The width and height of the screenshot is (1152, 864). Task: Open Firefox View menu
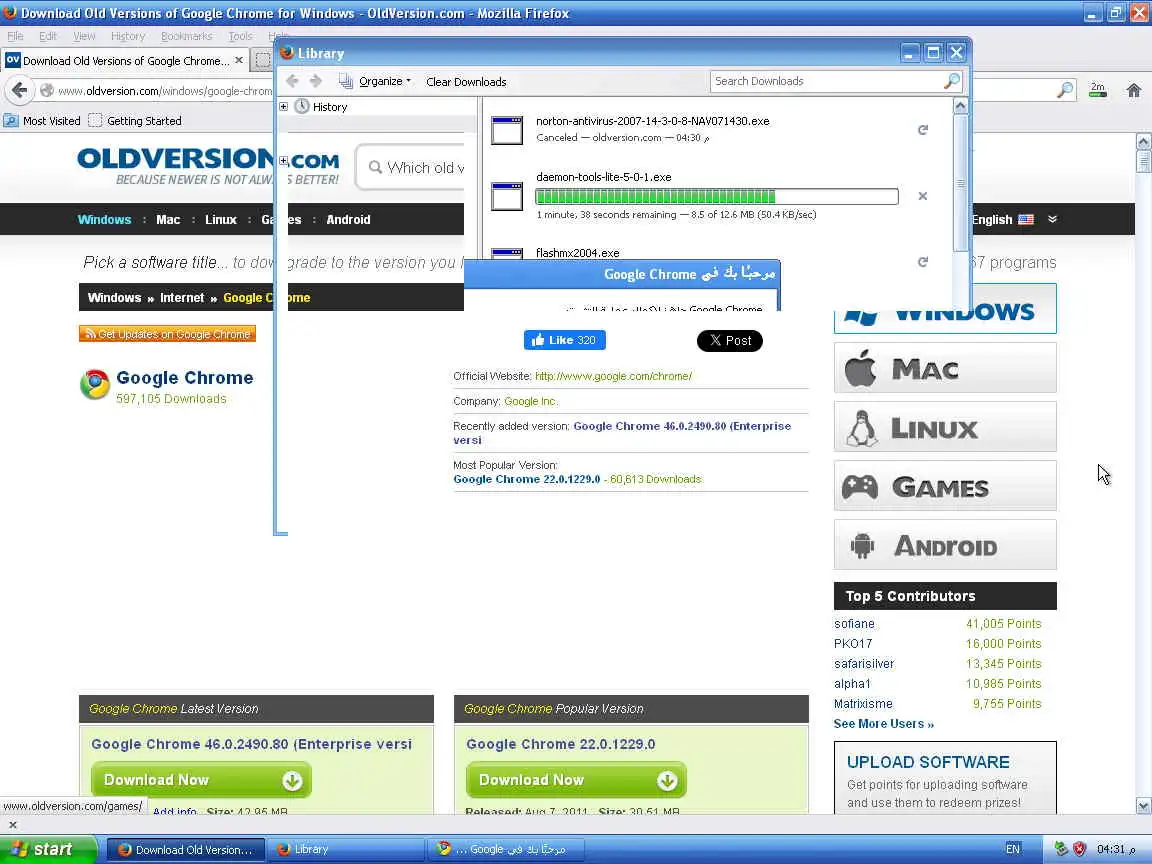(x=84, y=36)
